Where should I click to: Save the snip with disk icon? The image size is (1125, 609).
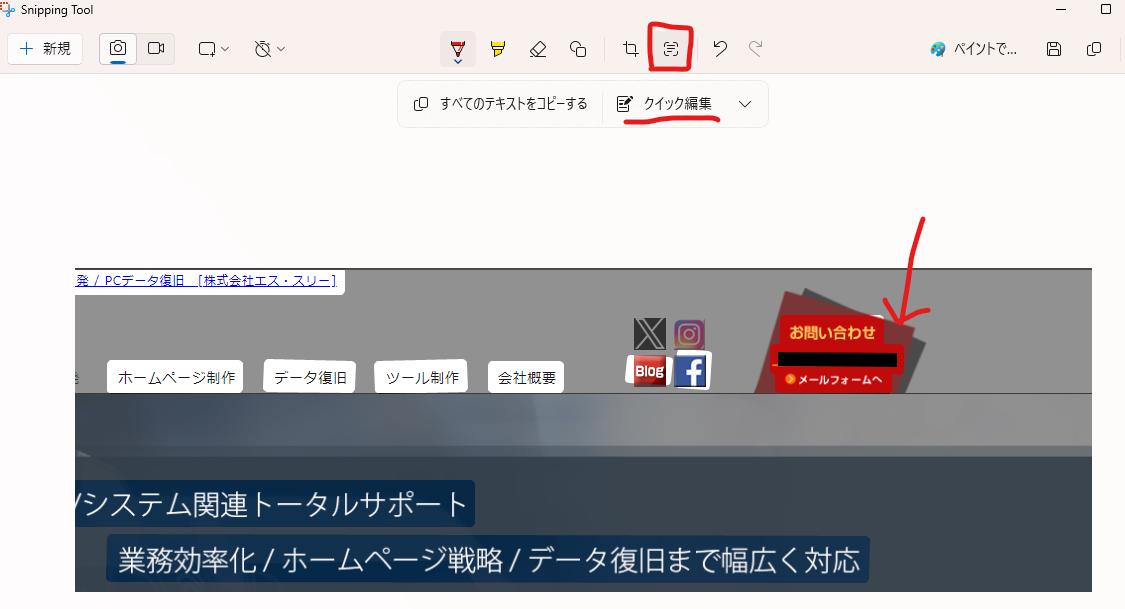click(x=1053, y=49)
